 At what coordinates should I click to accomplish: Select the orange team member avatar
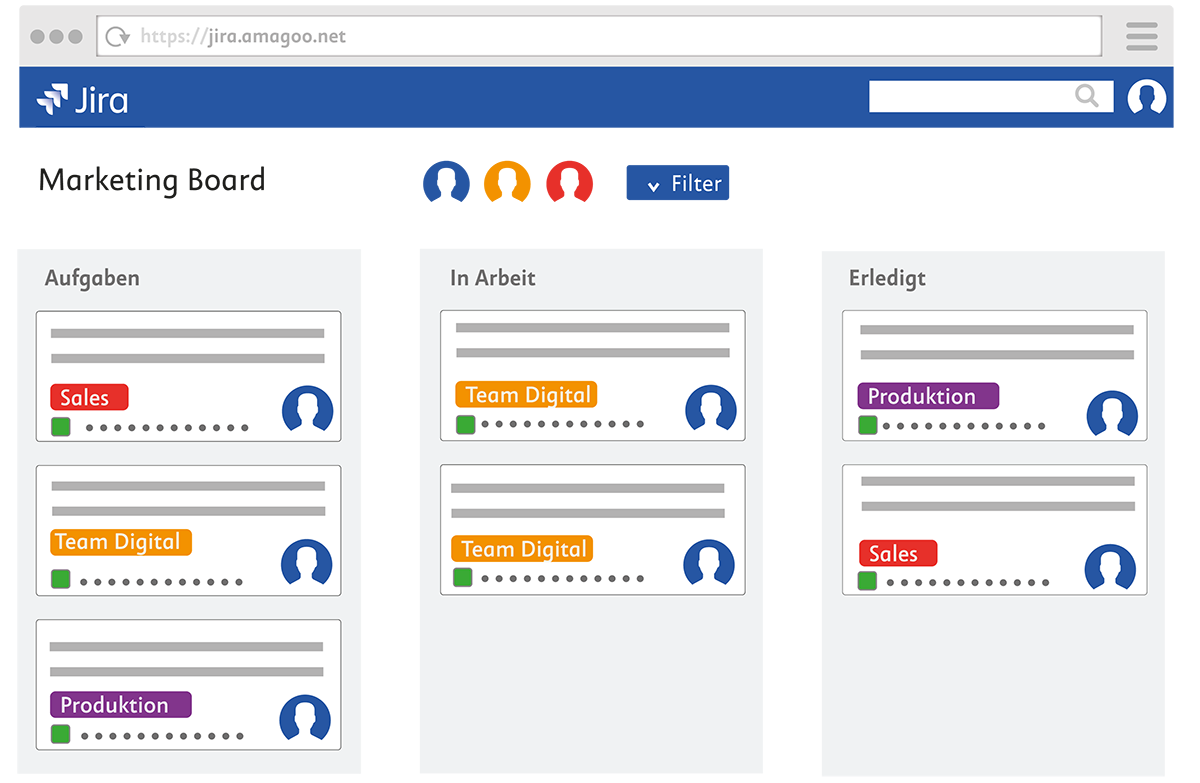(507, 182)
